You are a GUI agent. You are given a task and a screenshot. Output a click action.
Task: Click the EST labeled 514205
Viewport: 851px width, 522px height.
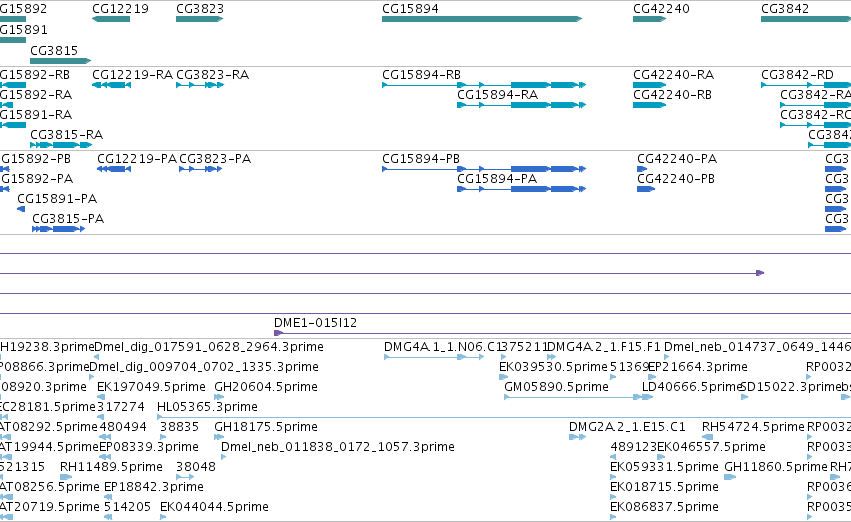tap(128, 507)
